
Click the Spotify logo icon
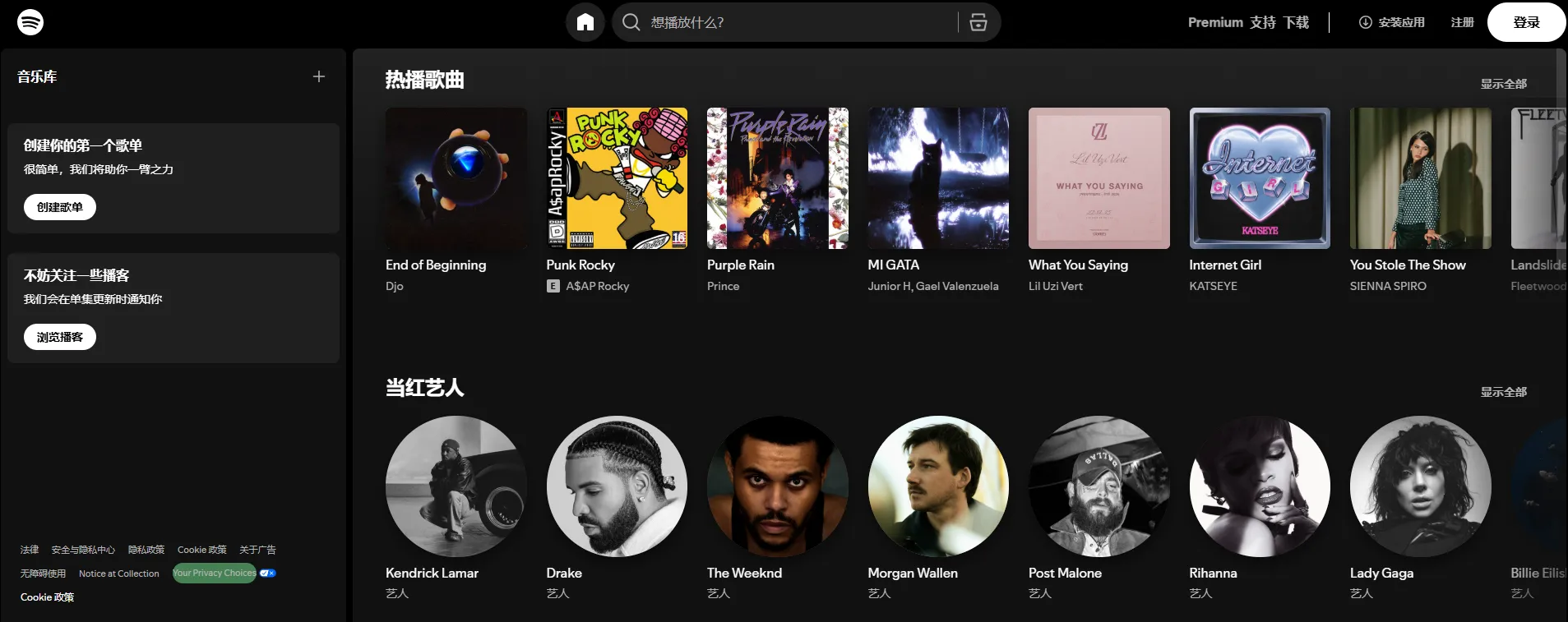point(30,22)
